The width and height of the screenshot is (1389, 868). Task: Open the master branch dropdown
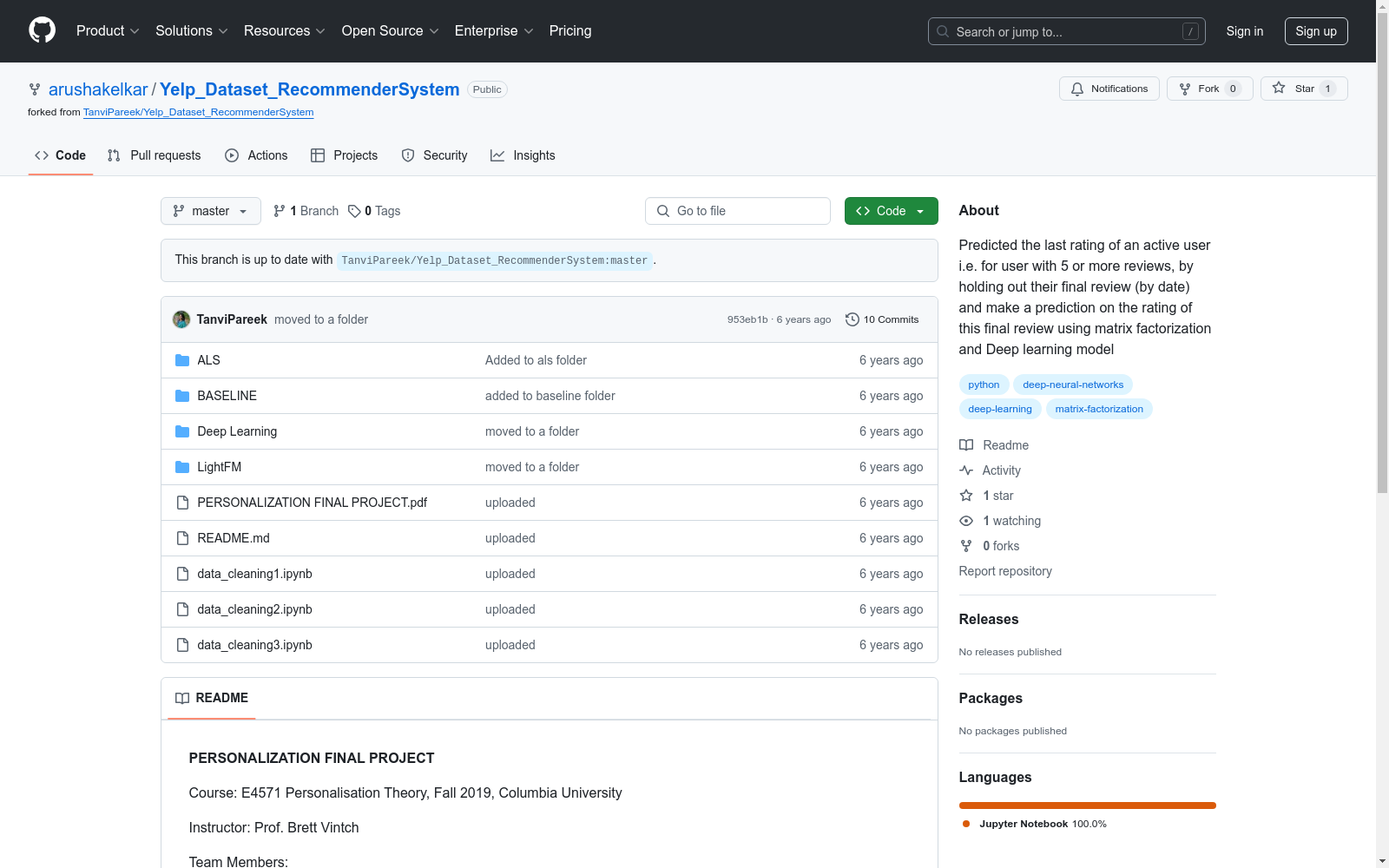coord(211,211)
